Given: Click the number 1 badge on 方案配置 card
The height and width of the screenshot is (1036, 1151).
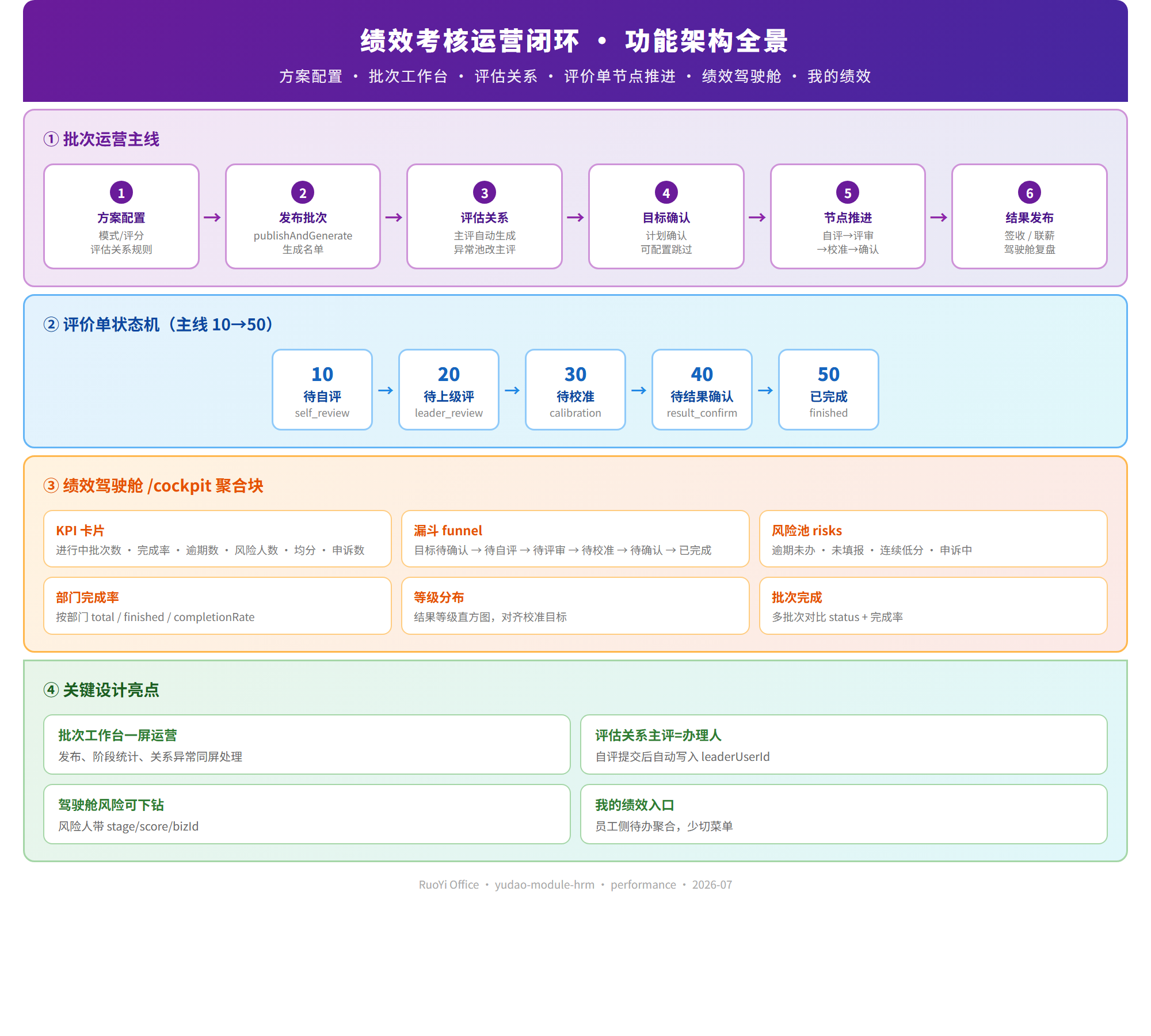Looking at the screenshot, I should click(x=121, y=193).
